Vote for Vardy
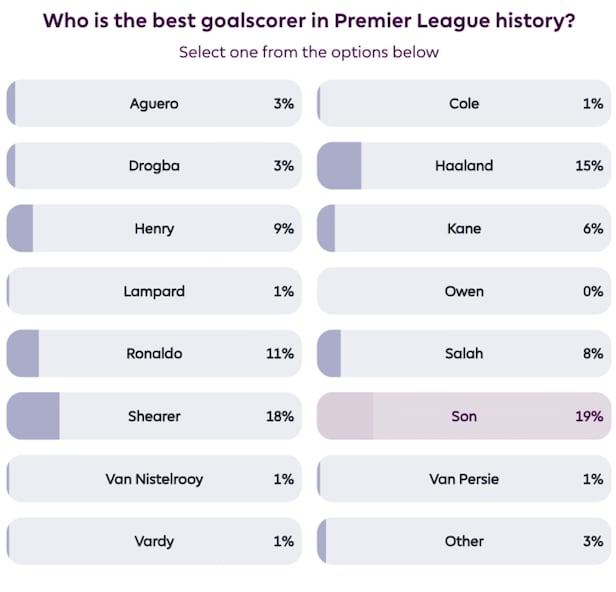The width and height of the screenshot is (616, 592). pyautogui.click(x=154, y=541)
